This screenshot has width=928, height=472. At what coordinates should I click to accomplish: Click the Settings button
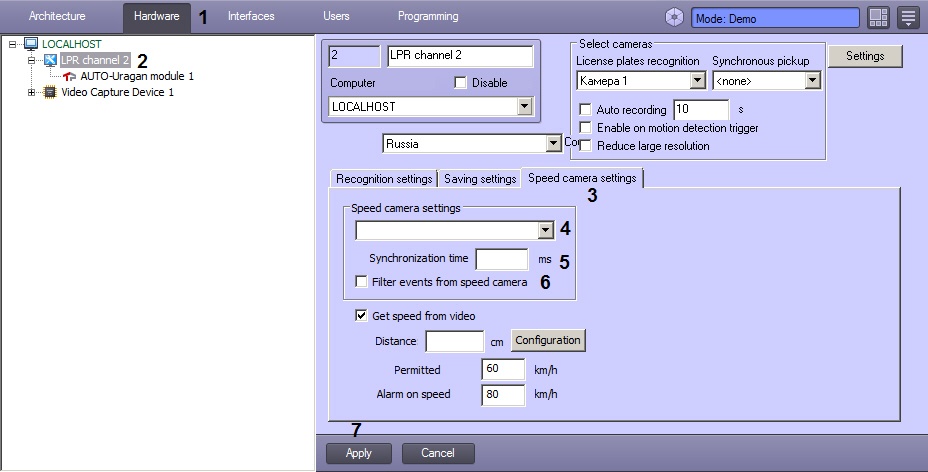[x=865, y=56]
